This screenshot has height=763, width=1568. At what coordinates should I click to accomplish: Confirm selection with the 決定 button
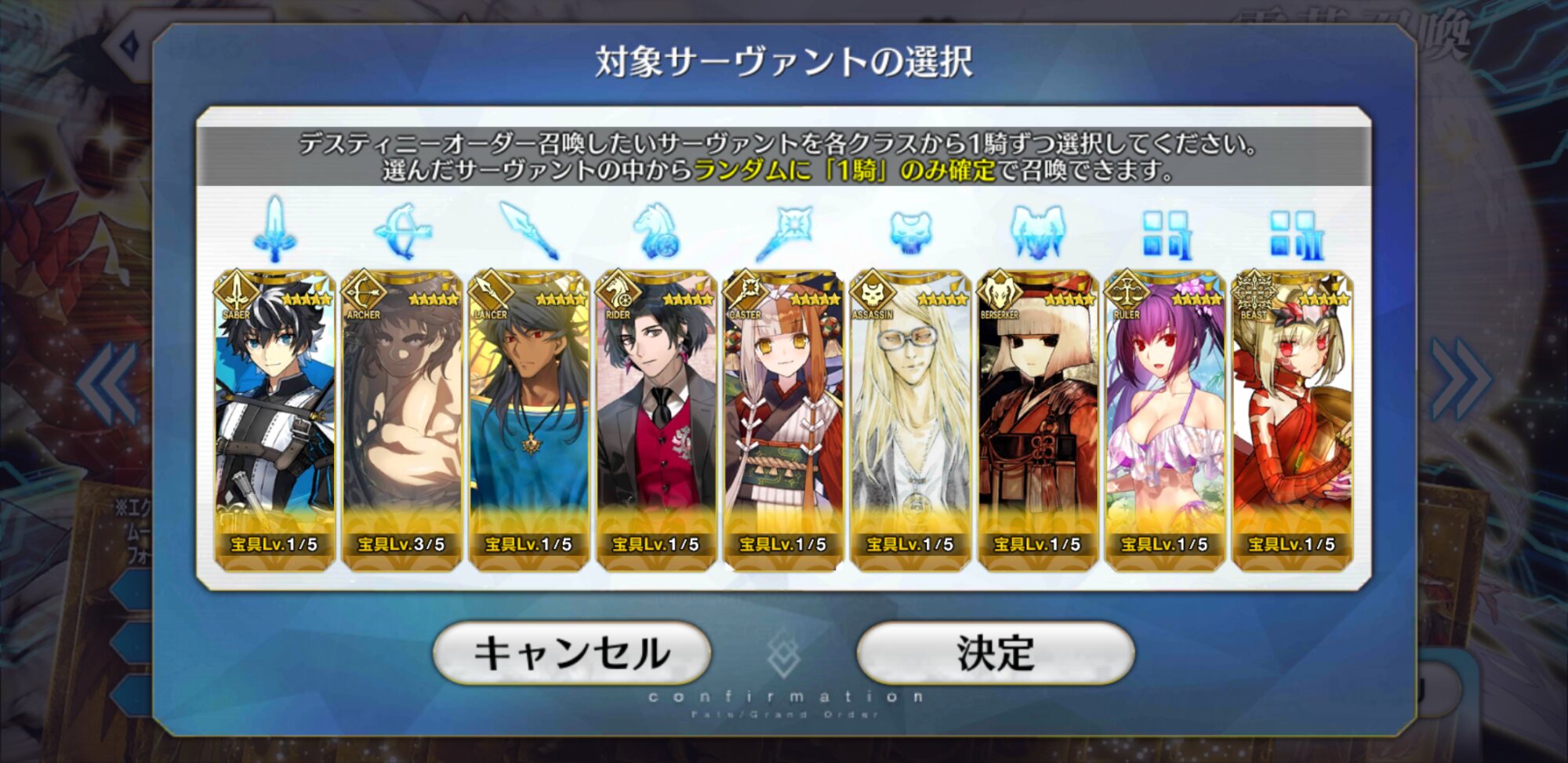click(996, 652)
